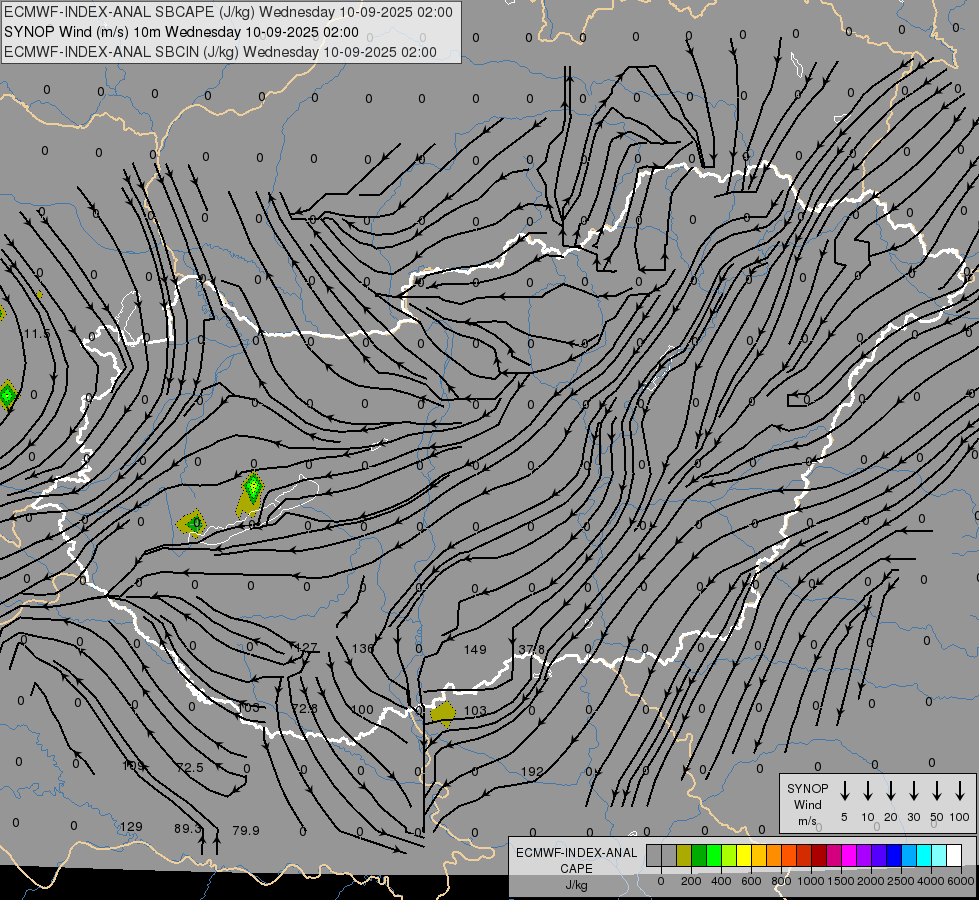Click the 37.8 value on the map
Viewport: 979px width, 900px height.
pyautogui.click(x=532, y=650)
